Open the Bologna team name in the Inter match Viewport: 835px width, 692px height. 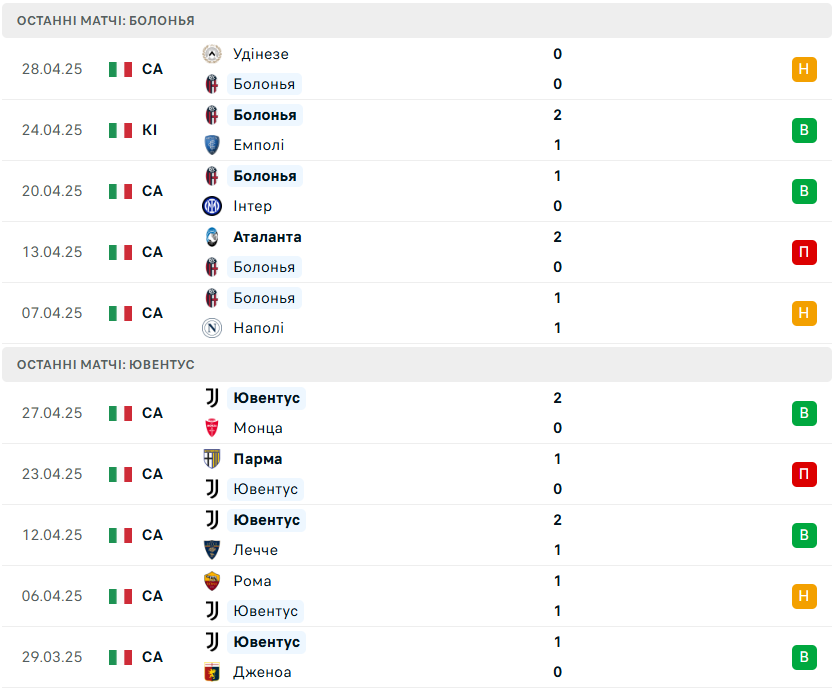(x=265, y=176)
